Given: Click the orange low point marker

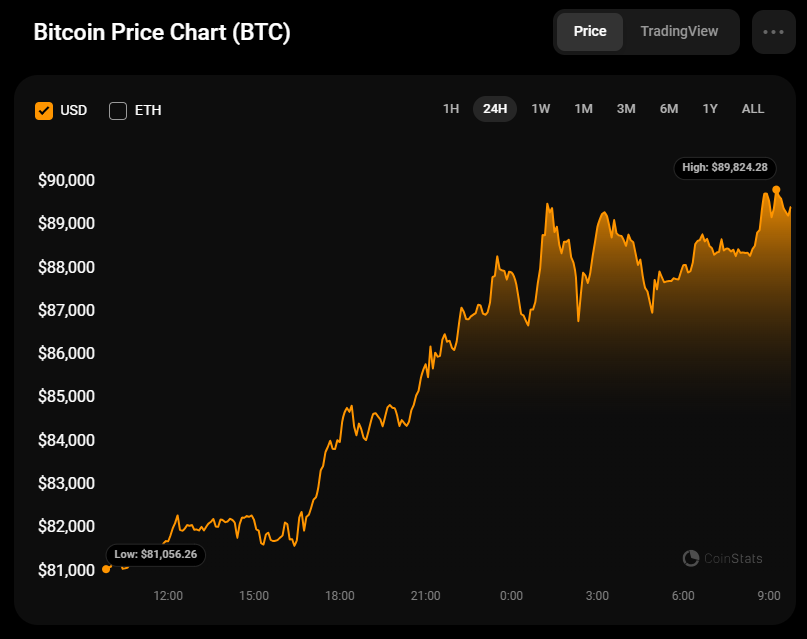Looking at the screenshot, I should click(x=106, y=569).
